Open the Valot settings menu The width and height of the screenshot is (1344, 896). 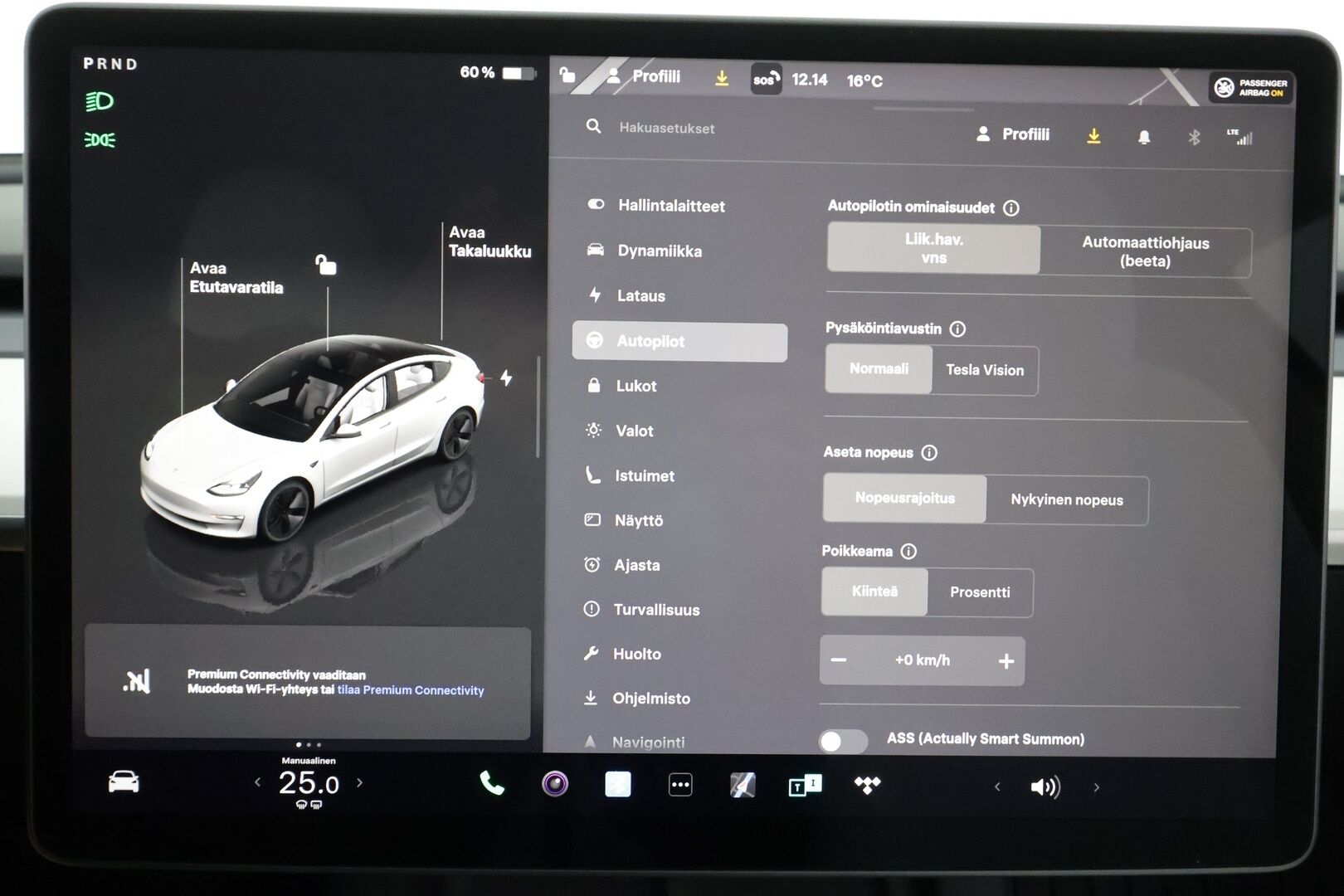[621, 431]
